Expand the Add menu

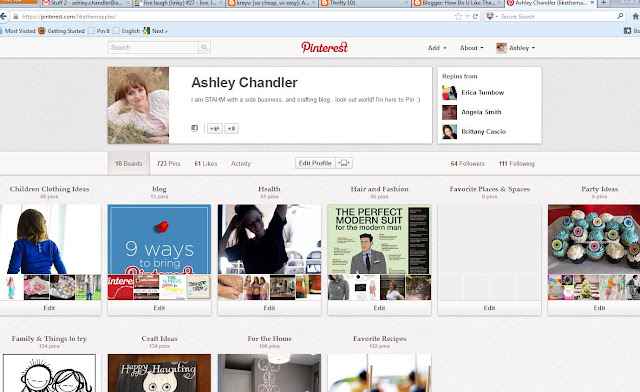click(437, 48)
